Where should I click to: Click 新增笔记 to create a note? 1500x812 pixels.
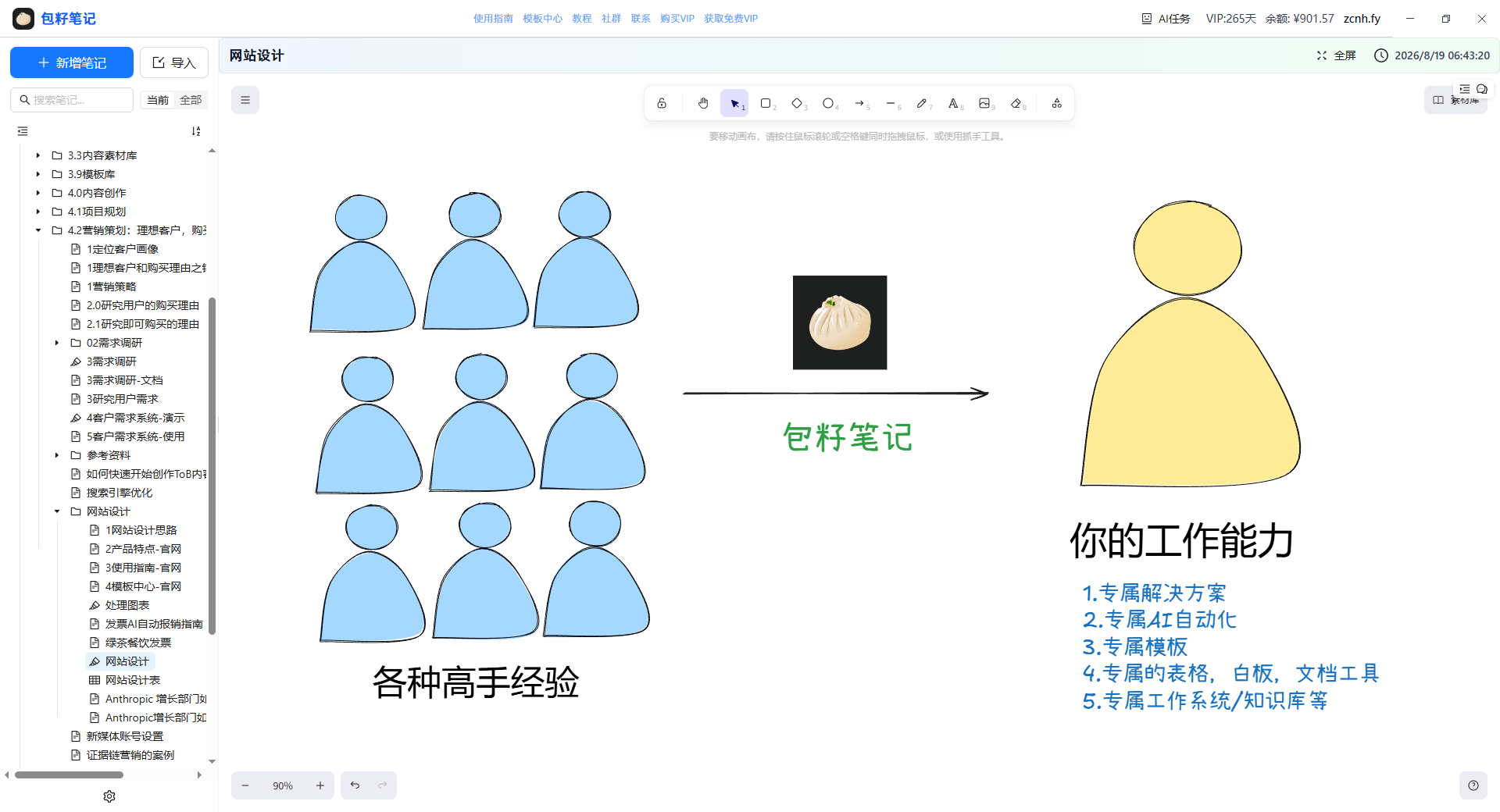tap(72, 62)
